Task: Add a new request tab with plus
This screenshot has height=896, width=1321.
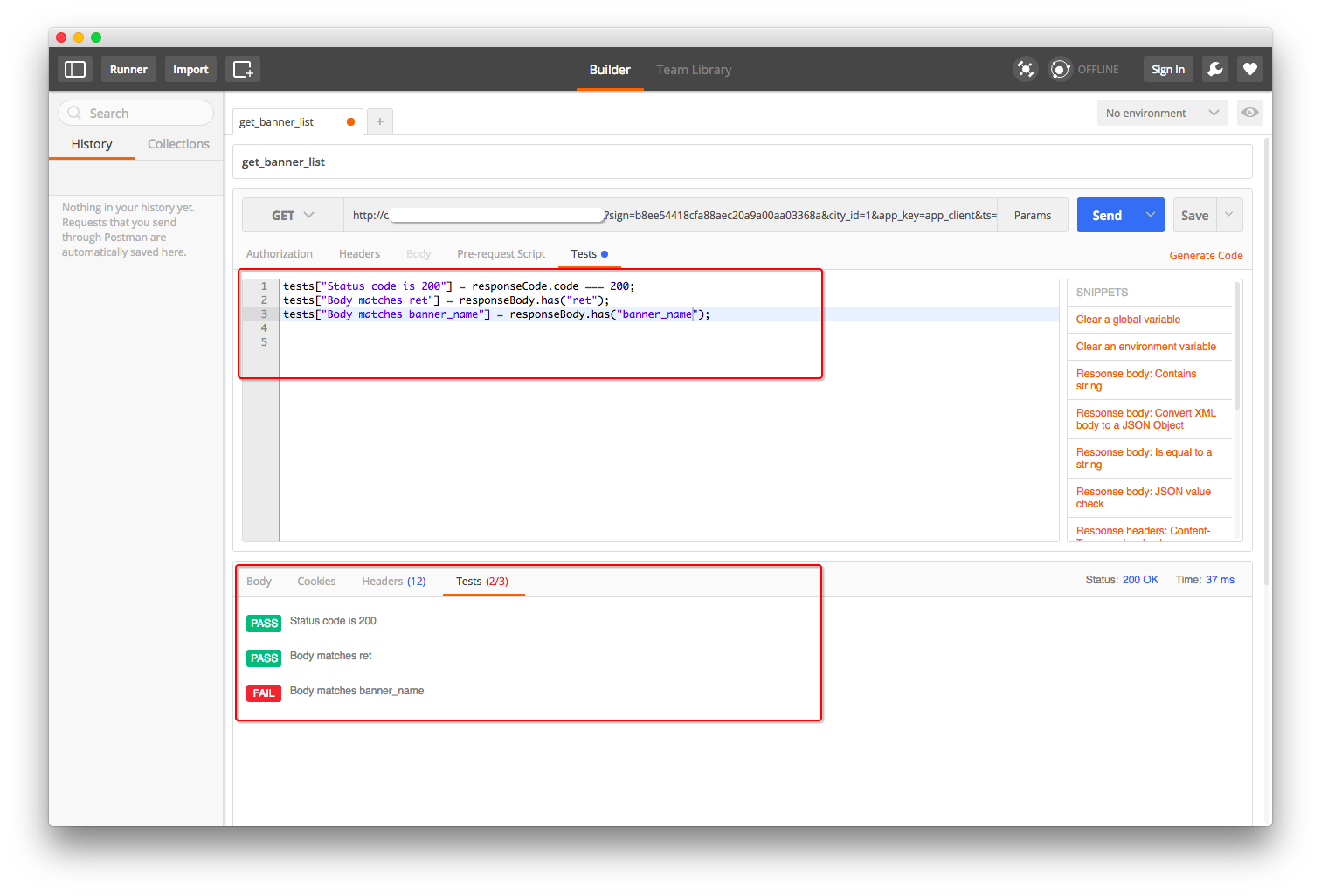Action: point(380,121)
